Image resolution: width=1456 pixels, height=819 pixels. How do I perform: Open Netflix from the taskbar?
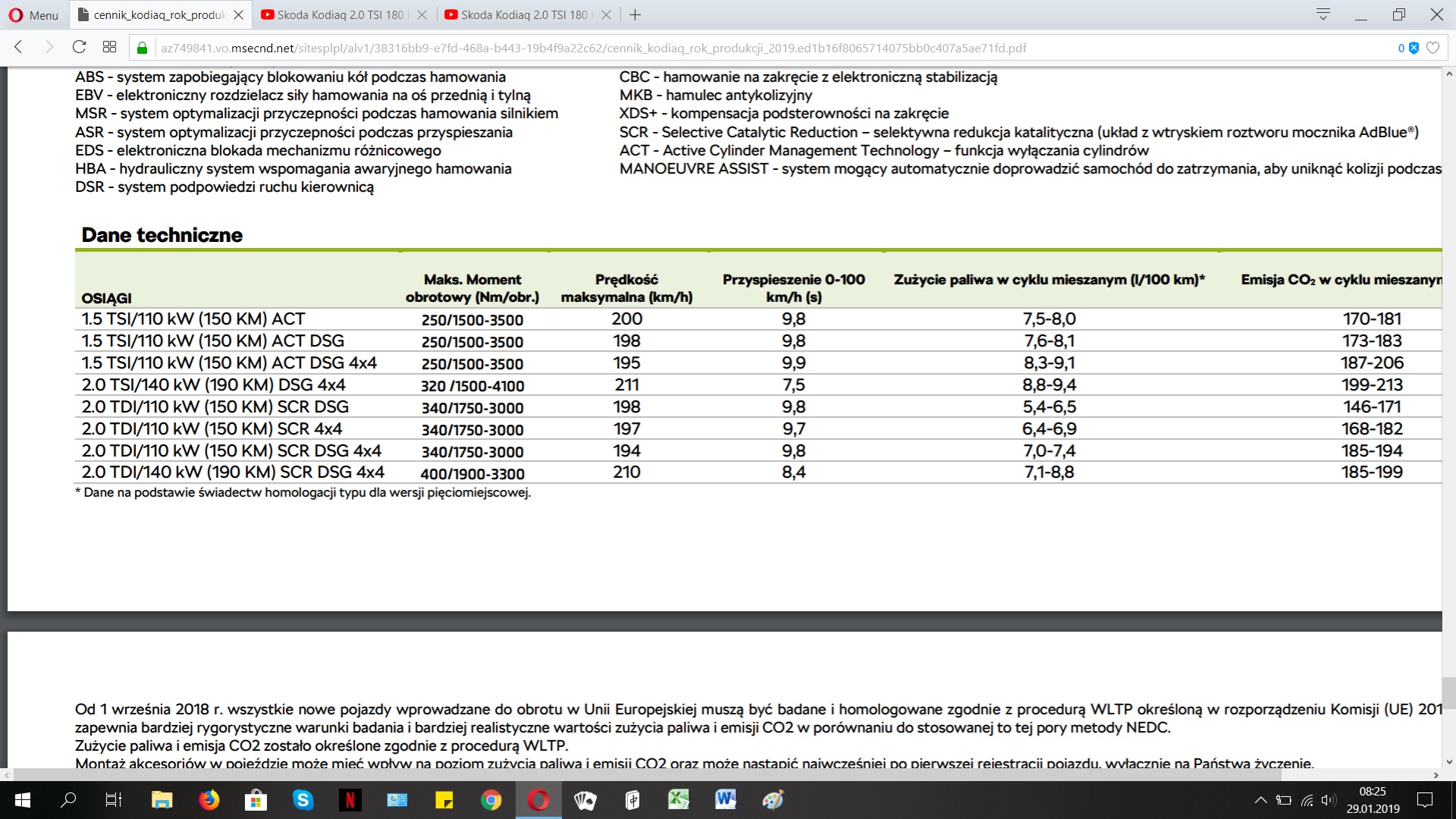(x=350, y=800)
